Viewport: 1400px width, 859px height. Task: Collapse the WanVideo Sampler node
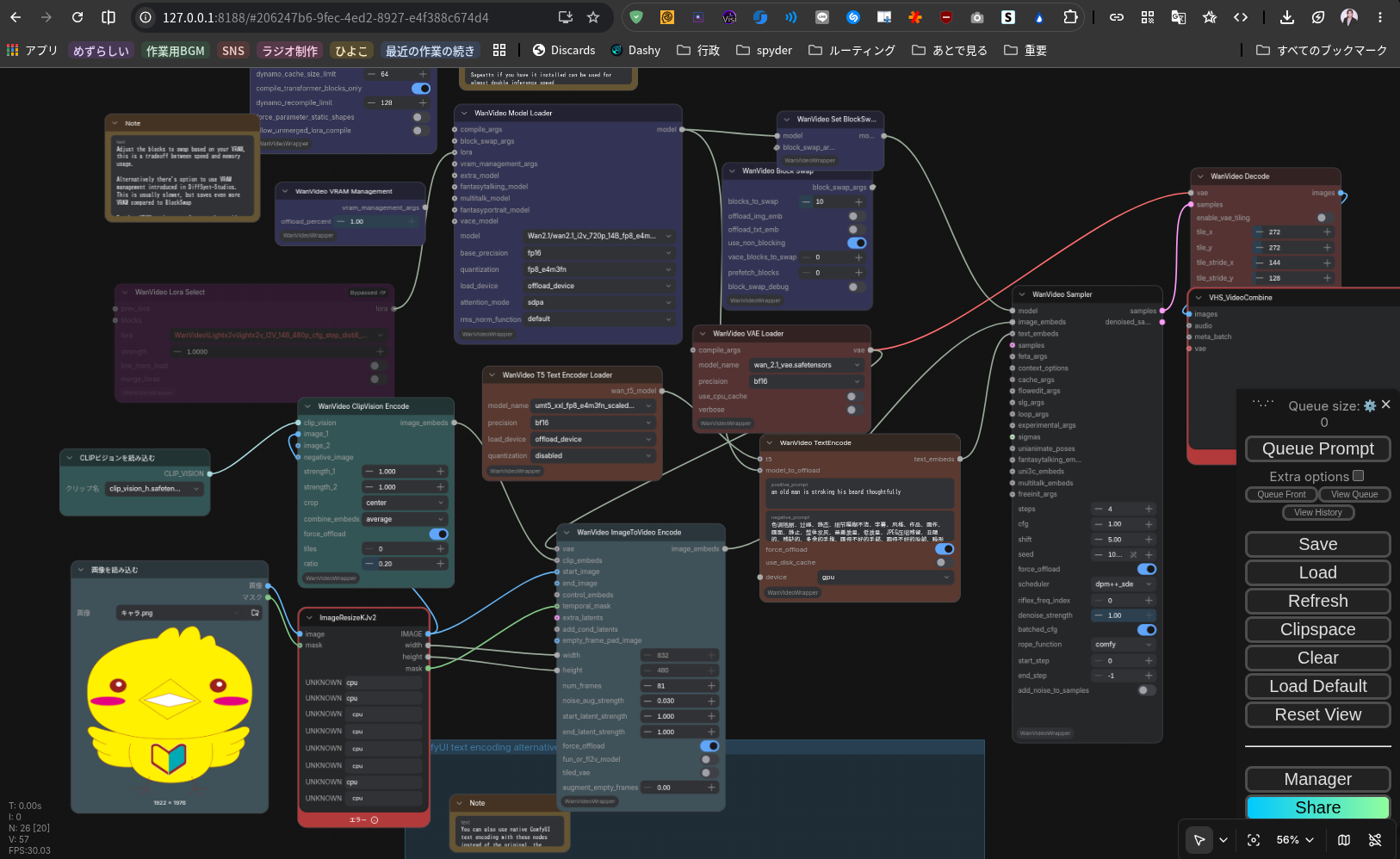[x=1022, y=294]
